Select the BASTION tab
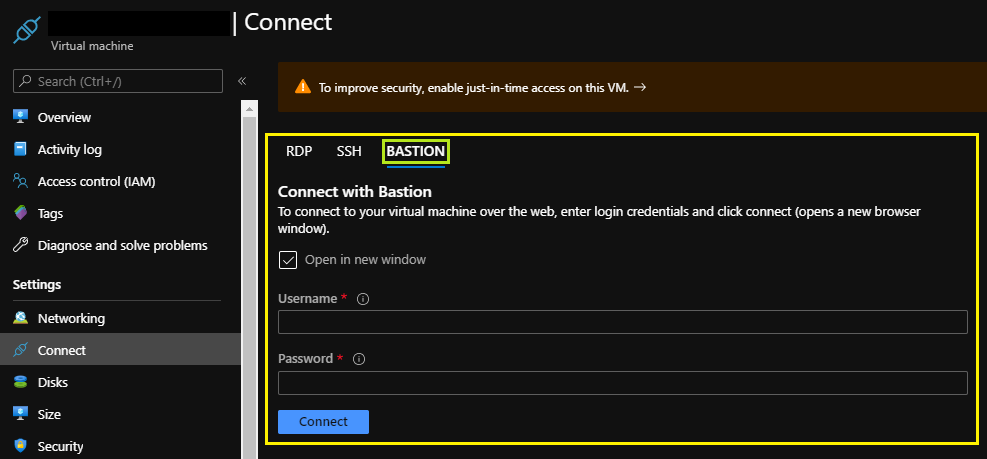Screen dimensions: 987x459 (x=415, y=152)
